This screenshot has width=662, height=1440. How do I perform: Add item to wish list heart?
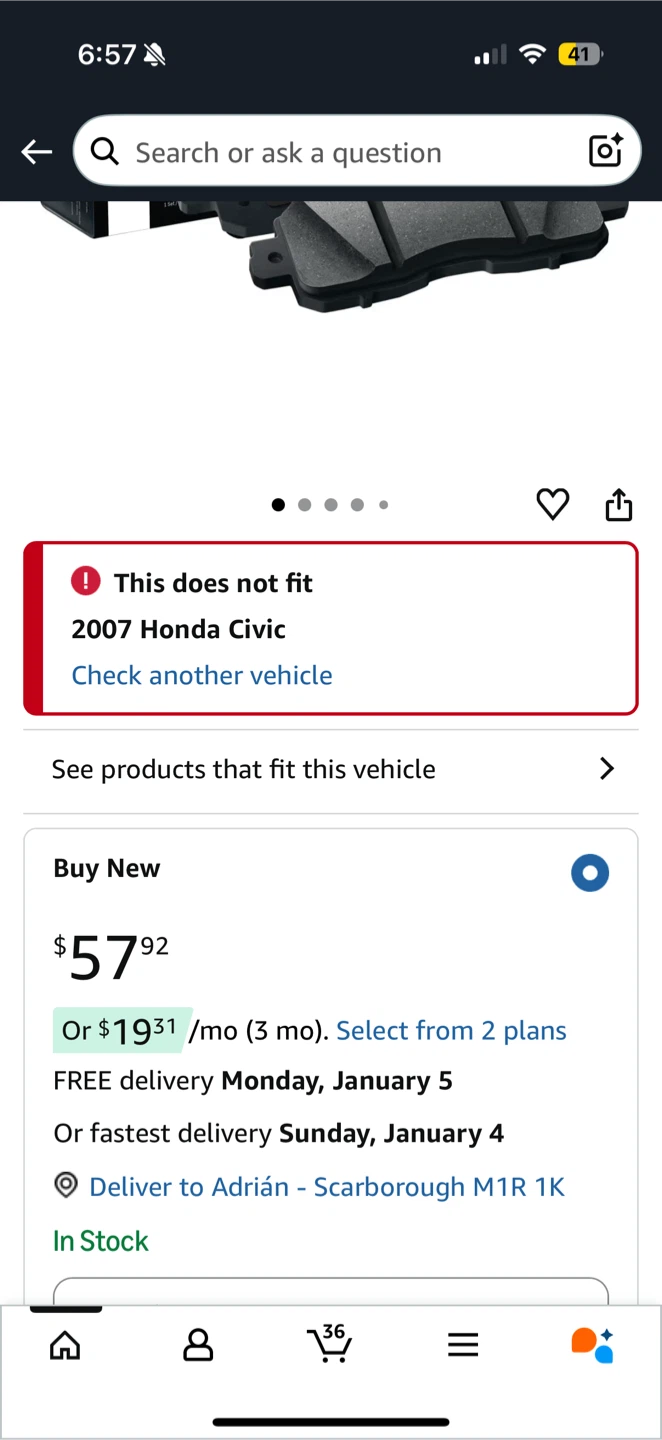(x=552, y=504)
